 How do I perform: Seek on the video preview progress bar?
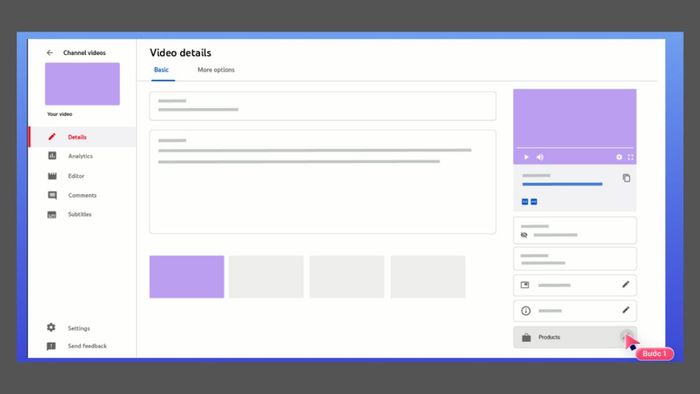pyautogui.click(x=575, y=148)
